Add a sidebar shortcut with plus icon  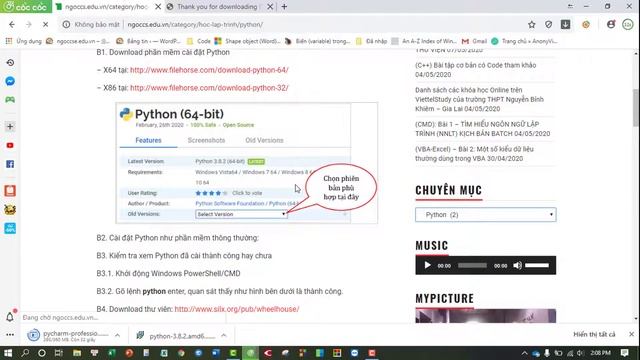pyautogui.click(x=10, y=127)
